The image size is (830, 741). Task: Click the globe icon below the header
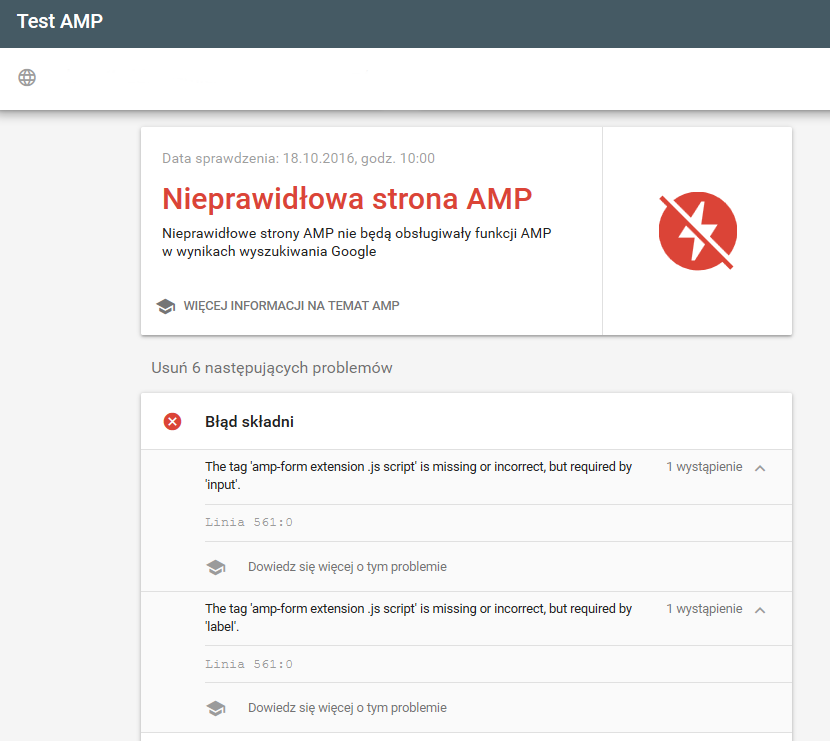point(27,76)
